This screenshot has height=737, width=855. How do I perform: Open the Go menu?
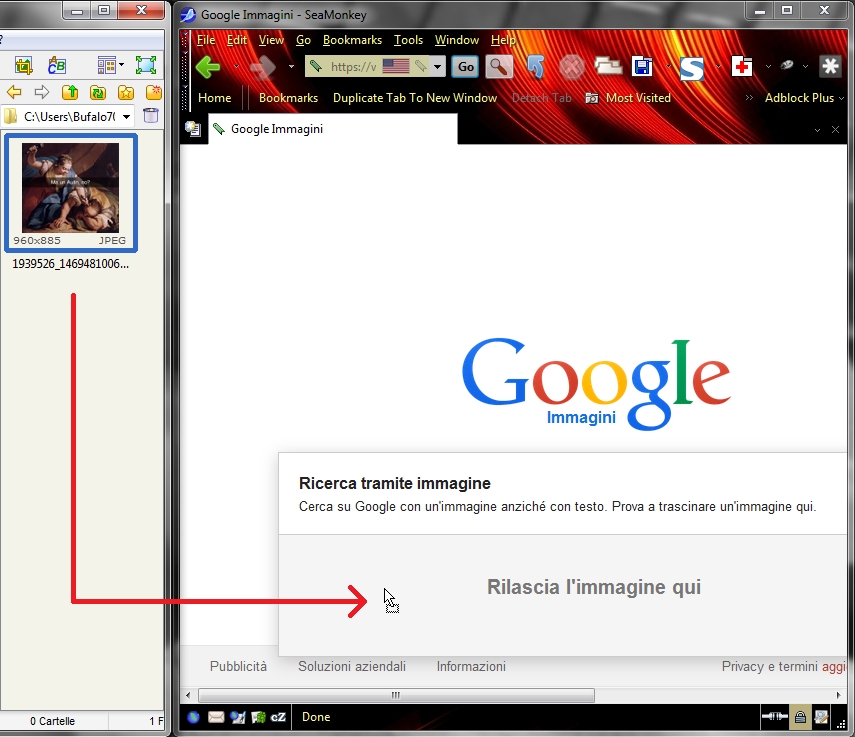303,40
